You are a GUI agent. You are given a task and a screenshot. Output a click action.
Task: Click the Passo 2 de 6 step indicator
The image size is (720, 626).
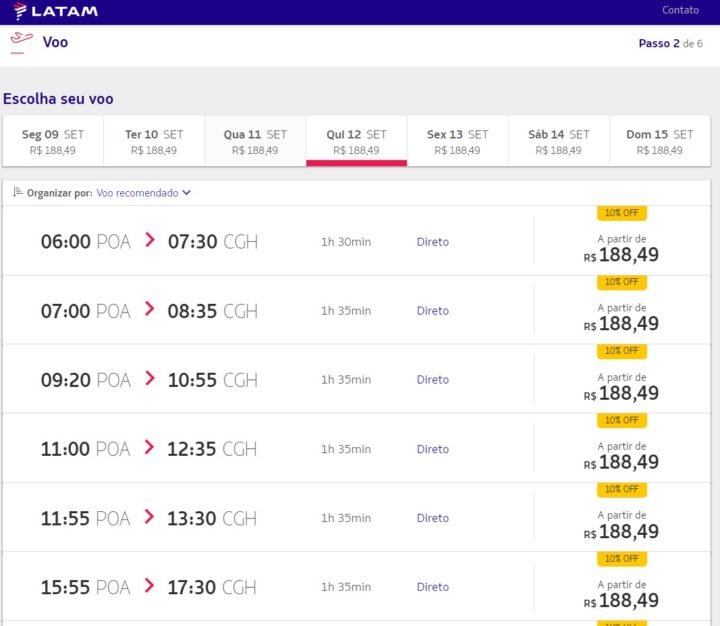tap(670, 43)
